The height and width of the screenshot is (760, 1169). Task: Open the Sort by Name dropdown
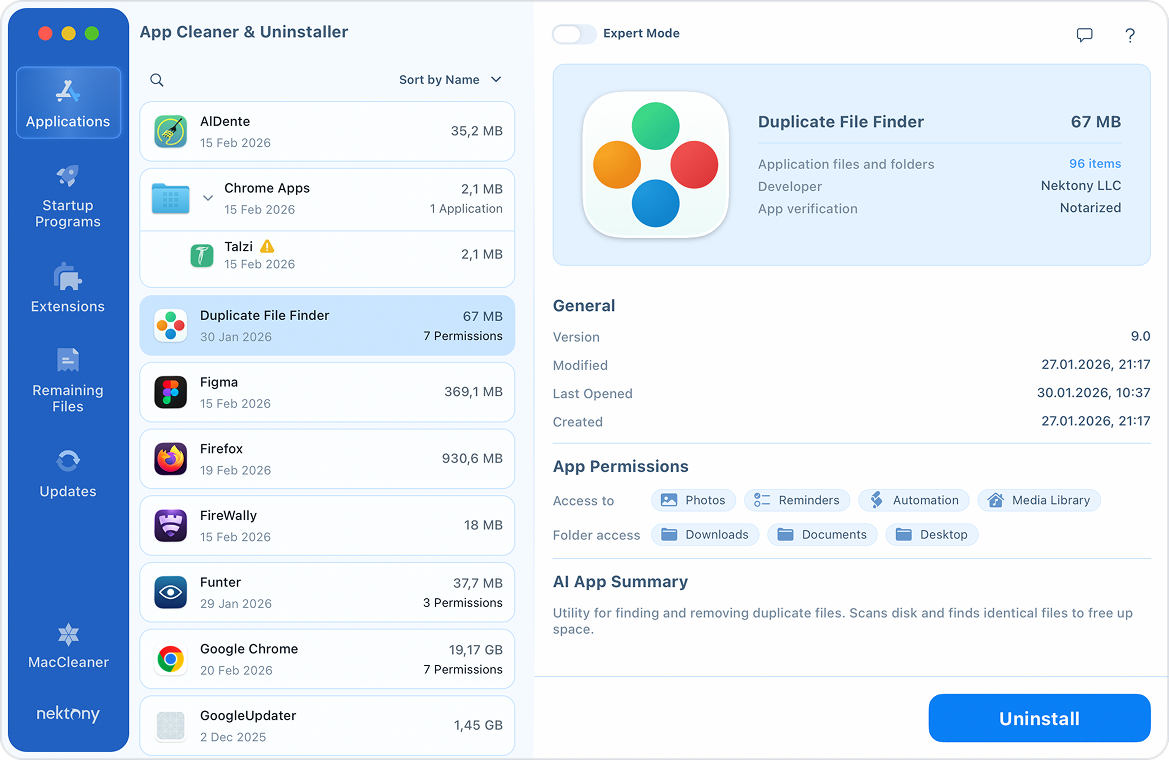tap(450, 79)
